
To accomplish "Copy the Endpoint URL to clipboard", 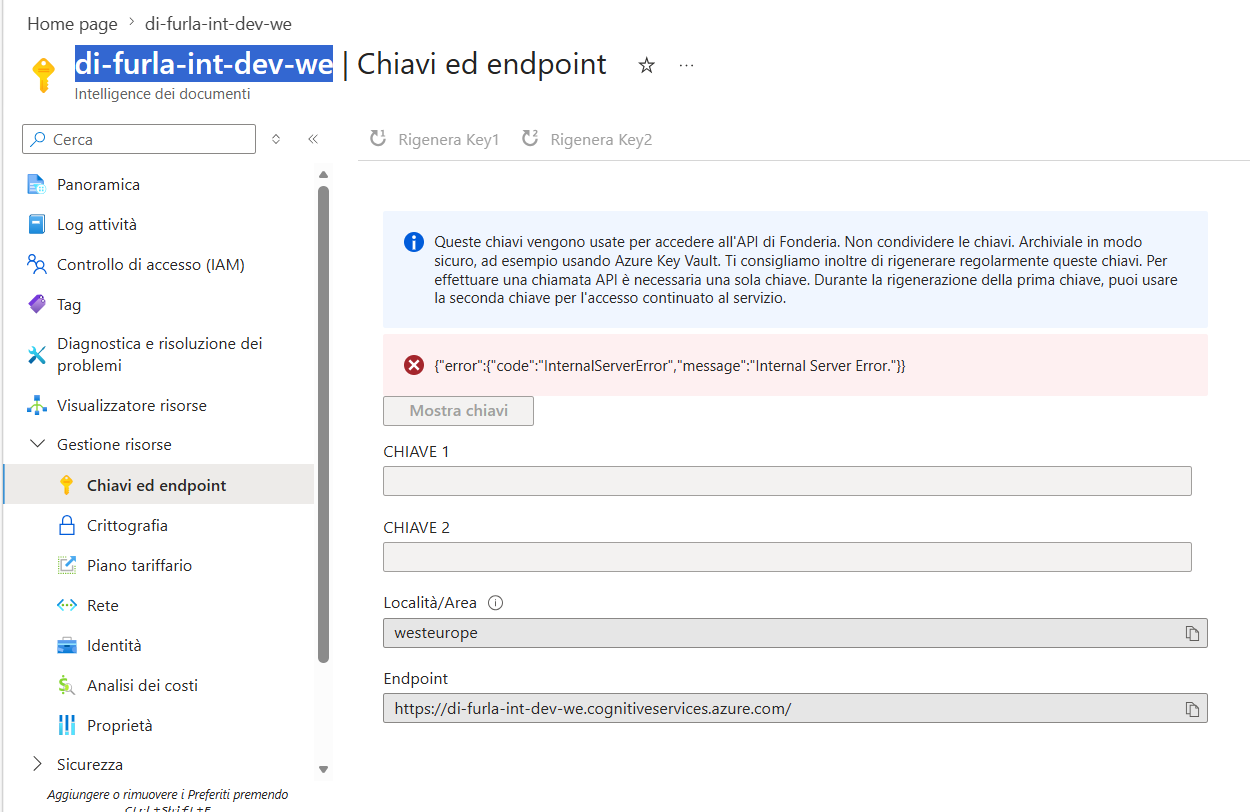I will (x=1192, y=709).
